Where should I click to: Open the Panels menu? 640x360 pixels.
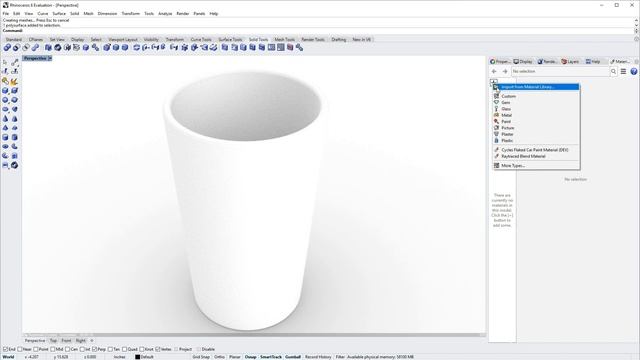coord(199,13)
